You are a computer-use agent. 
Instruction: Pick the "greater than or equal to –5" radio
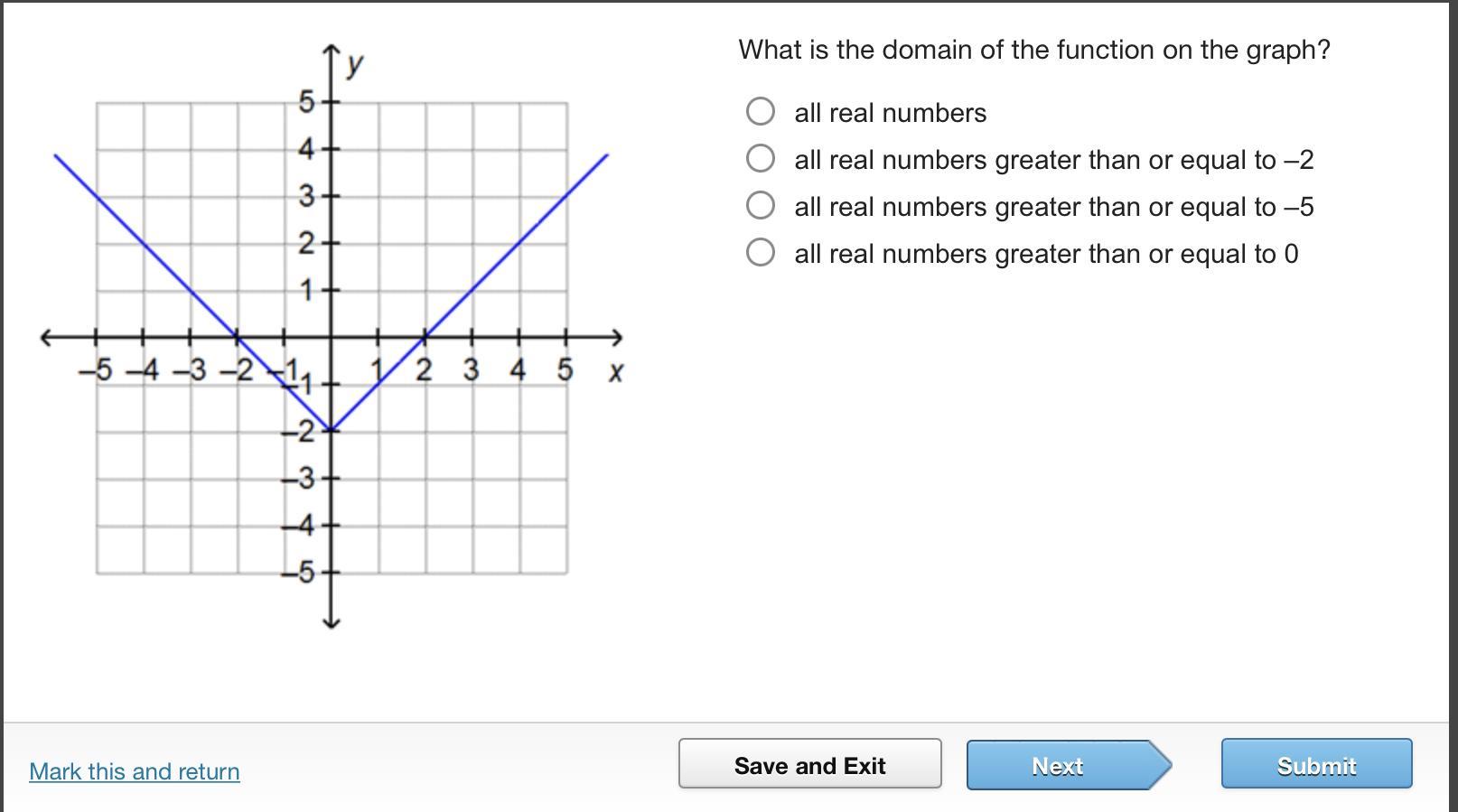point(761,205)
